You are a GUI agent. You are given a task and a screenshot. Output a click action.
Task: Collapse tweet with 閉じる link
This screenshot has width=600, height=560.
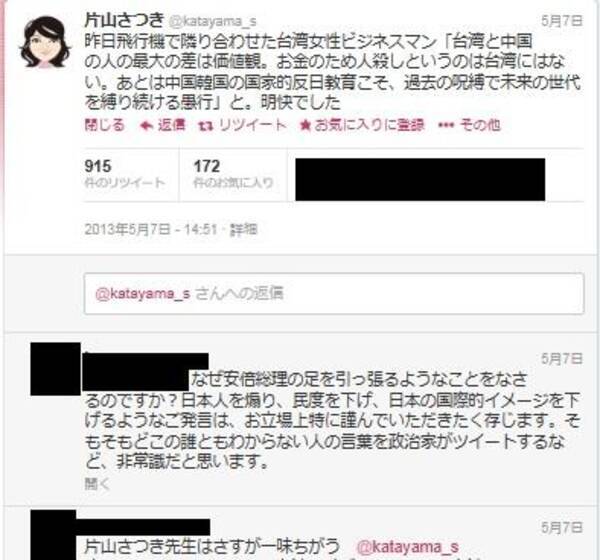[104, 125]
